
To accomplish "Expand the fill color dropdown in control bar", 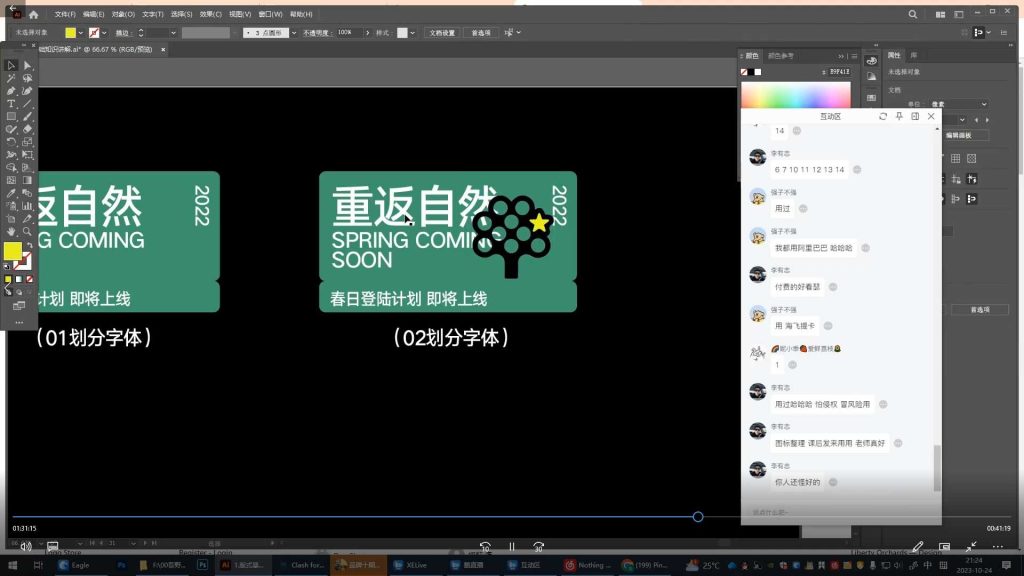I will [x=80, y=33].
